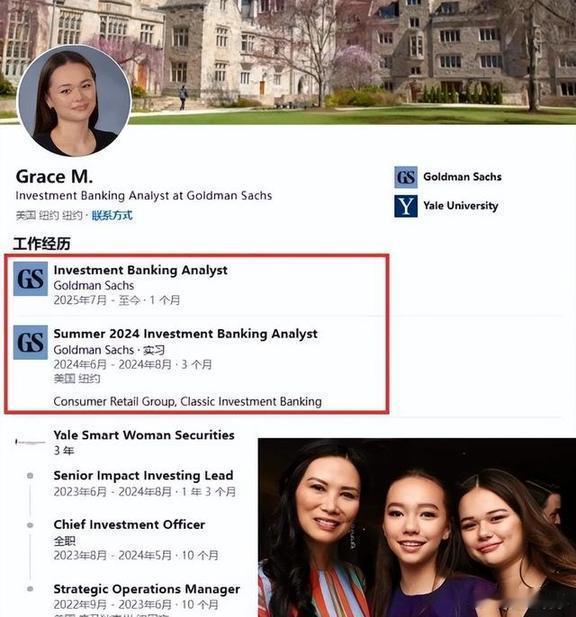
Task: Click timeline dot beside Chief Investment Officer
Action: coord(30,525)
